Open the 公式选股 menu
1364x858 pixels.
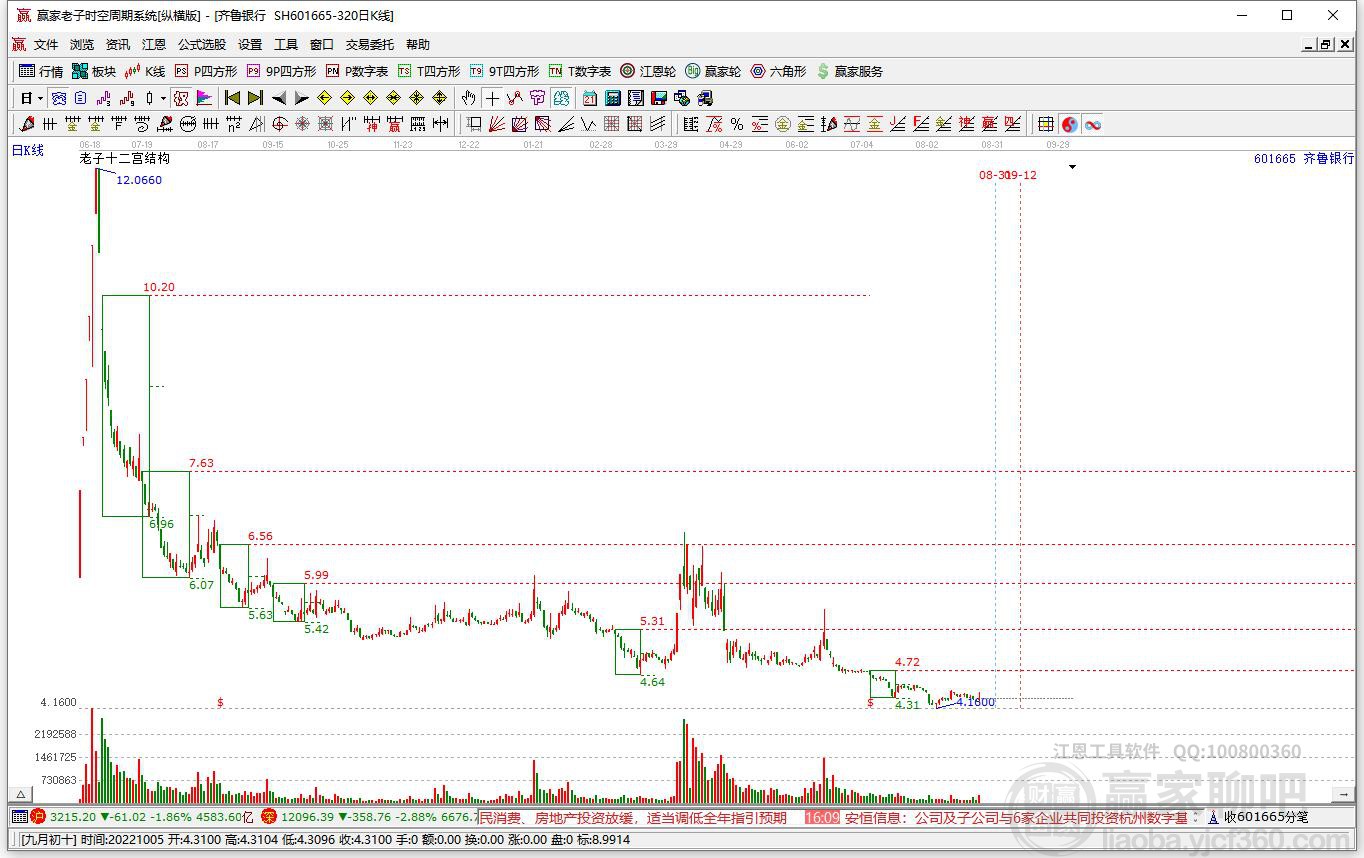coord(202,45)
